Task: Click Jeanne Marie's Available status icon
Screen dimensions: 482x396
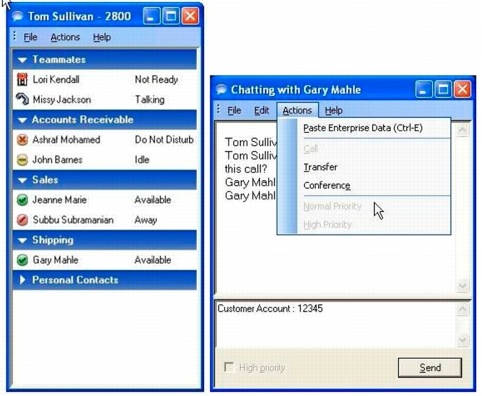Action: tap(22, 200)
